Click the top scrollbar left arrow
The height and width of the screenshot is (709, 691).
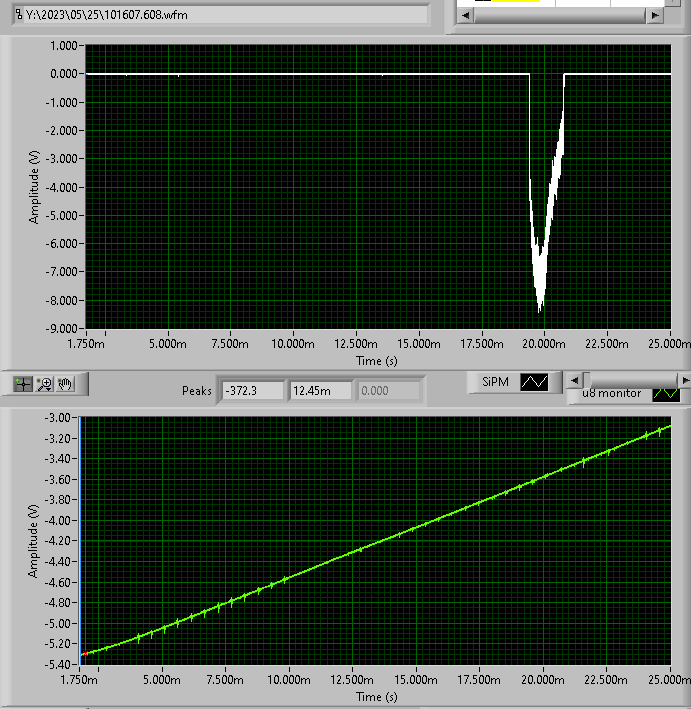465,15
